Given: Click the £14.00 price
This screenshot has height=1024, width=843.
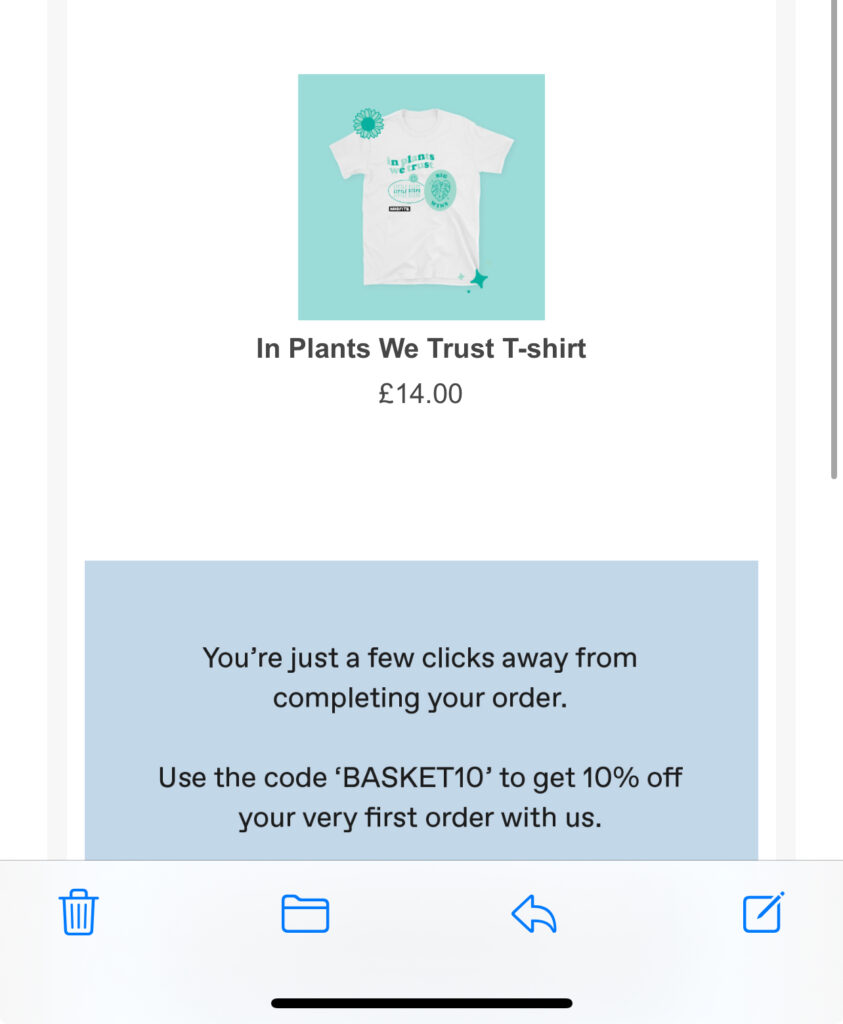Looking at the screenshot, I should [x=421, y=394].
